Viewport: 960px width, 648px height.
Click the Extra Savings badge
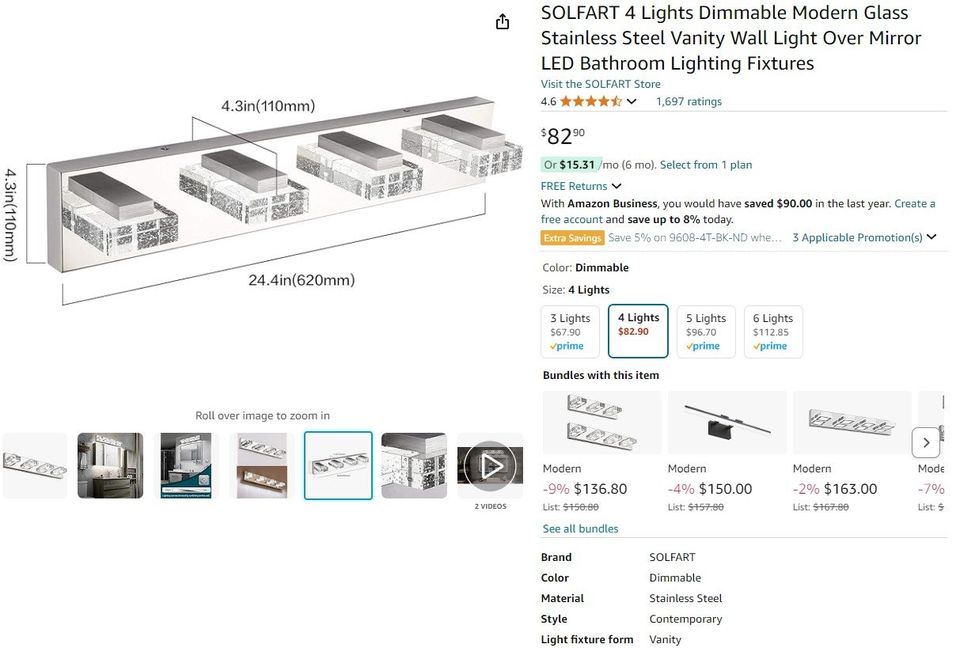click(573, 238)
